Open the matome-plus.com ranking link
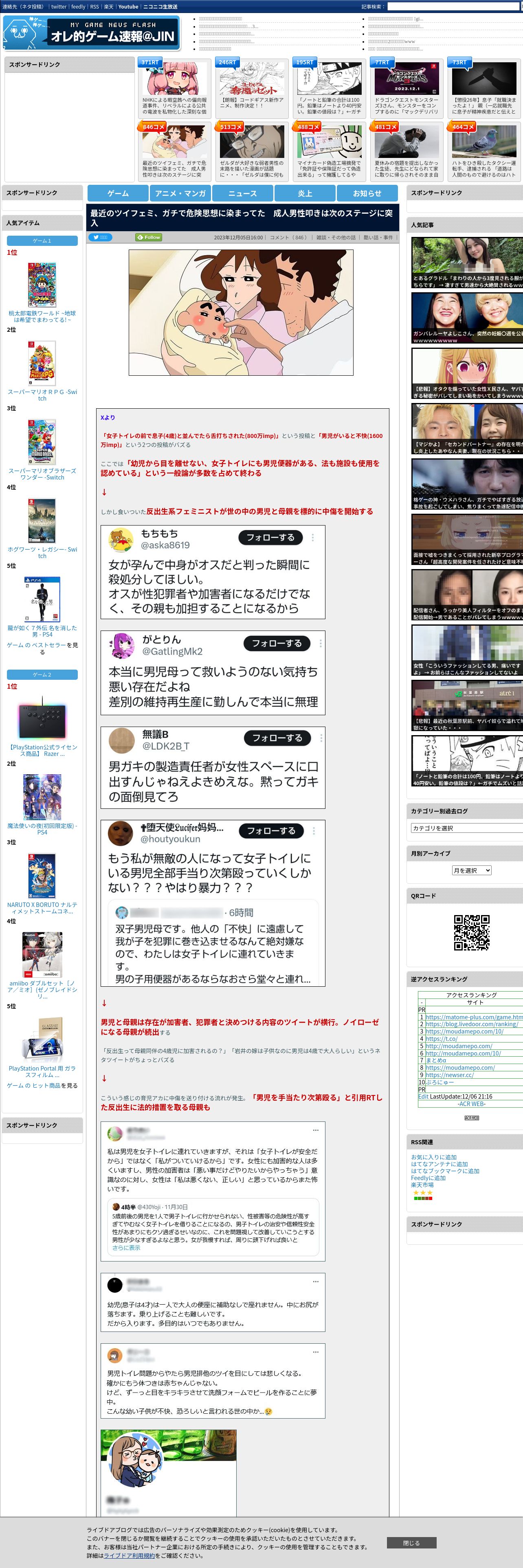 [x=474, y=1017]
